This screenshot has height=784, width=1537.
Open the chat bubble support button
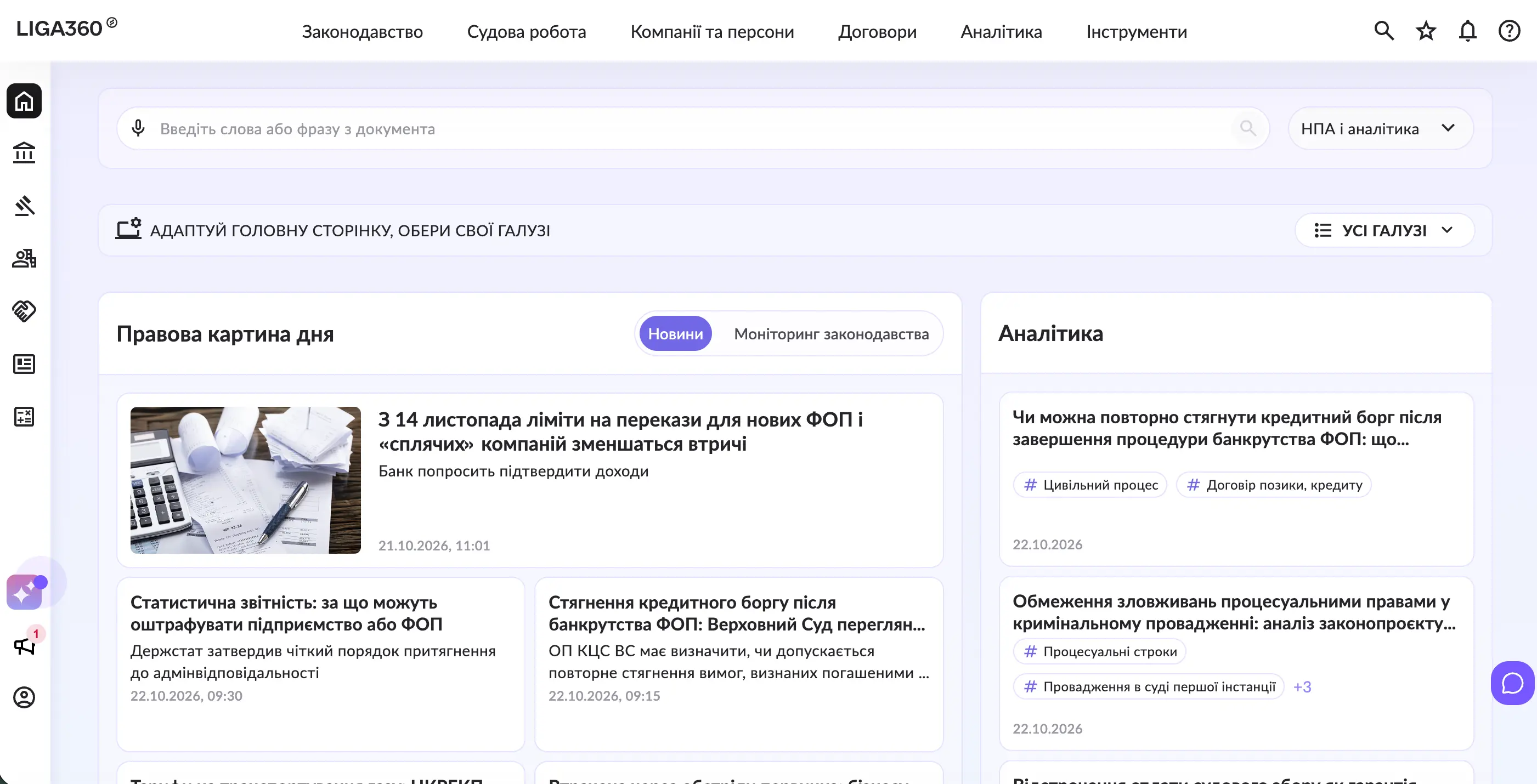(1512, 683)
